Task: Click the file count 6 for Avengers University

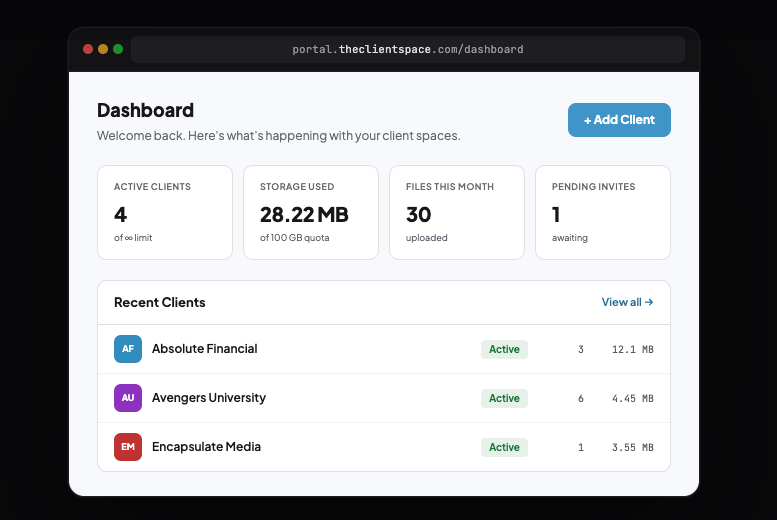Action: [581, 399]
